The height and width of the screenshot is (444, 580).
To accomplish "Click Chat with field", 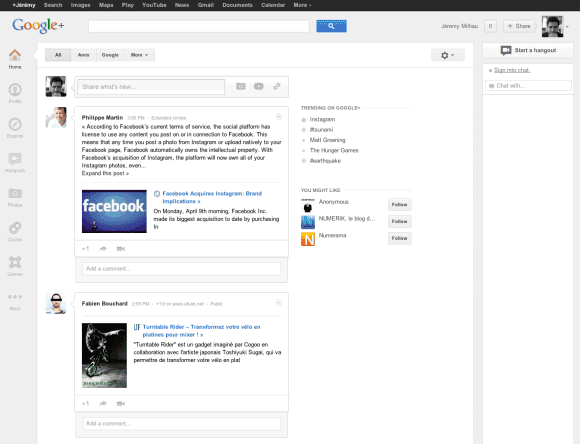I will click(x=528, y=86).
